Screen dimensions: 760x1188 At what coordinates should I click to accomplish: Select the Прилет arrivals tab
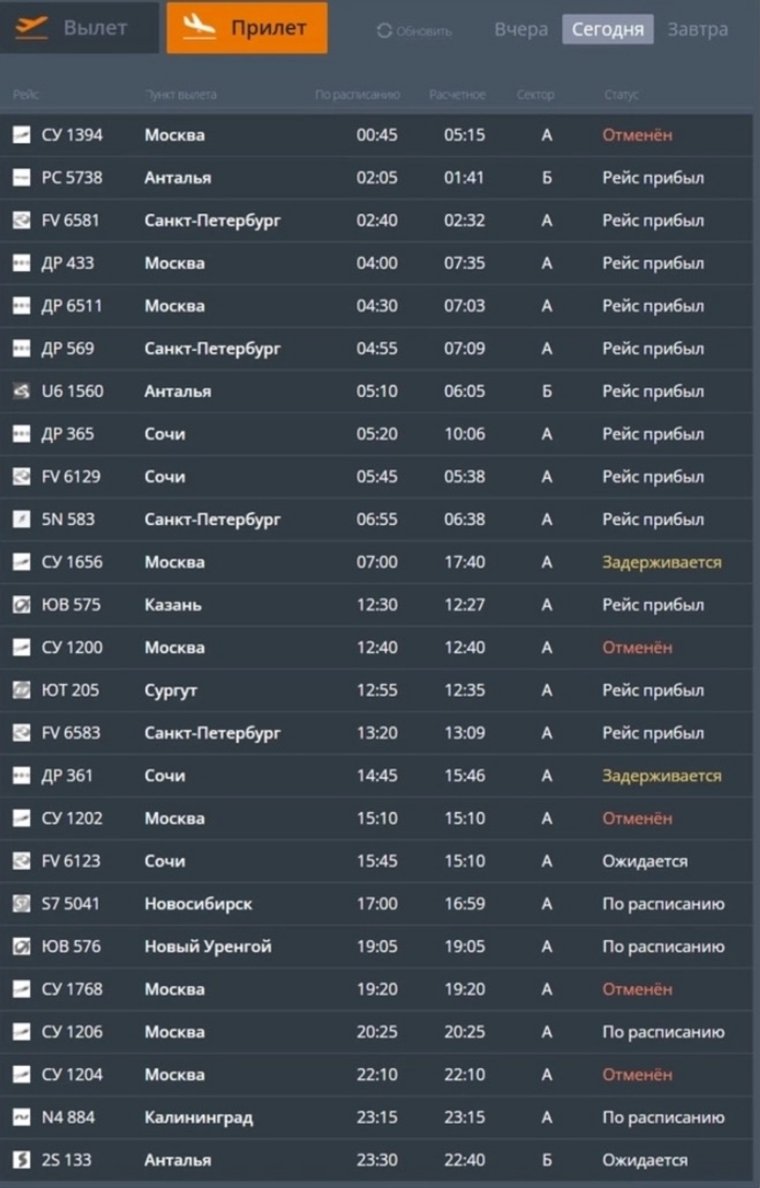click(x=247, y=28)
